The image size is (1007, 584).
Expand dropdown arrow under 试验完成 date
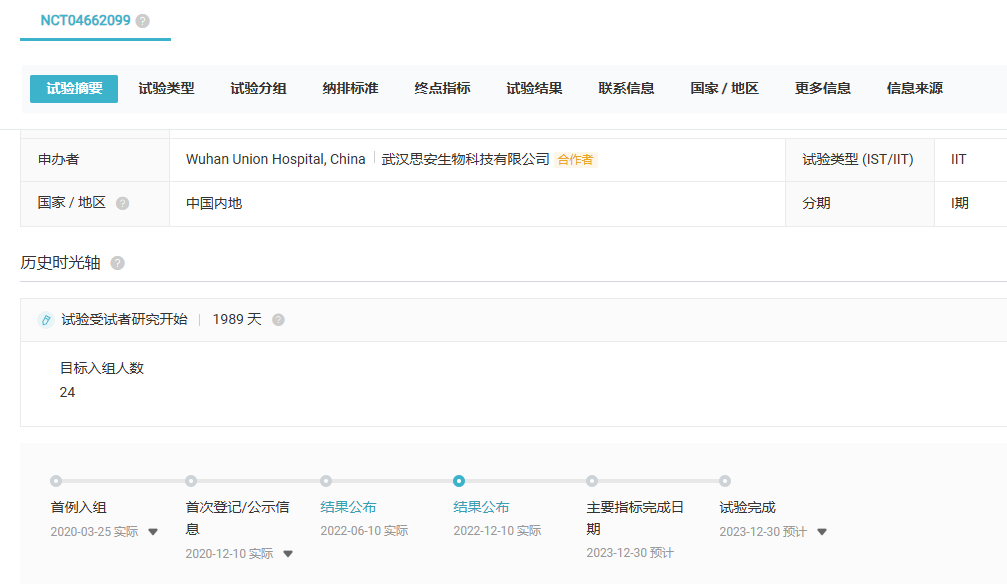(x=822, y=532)
